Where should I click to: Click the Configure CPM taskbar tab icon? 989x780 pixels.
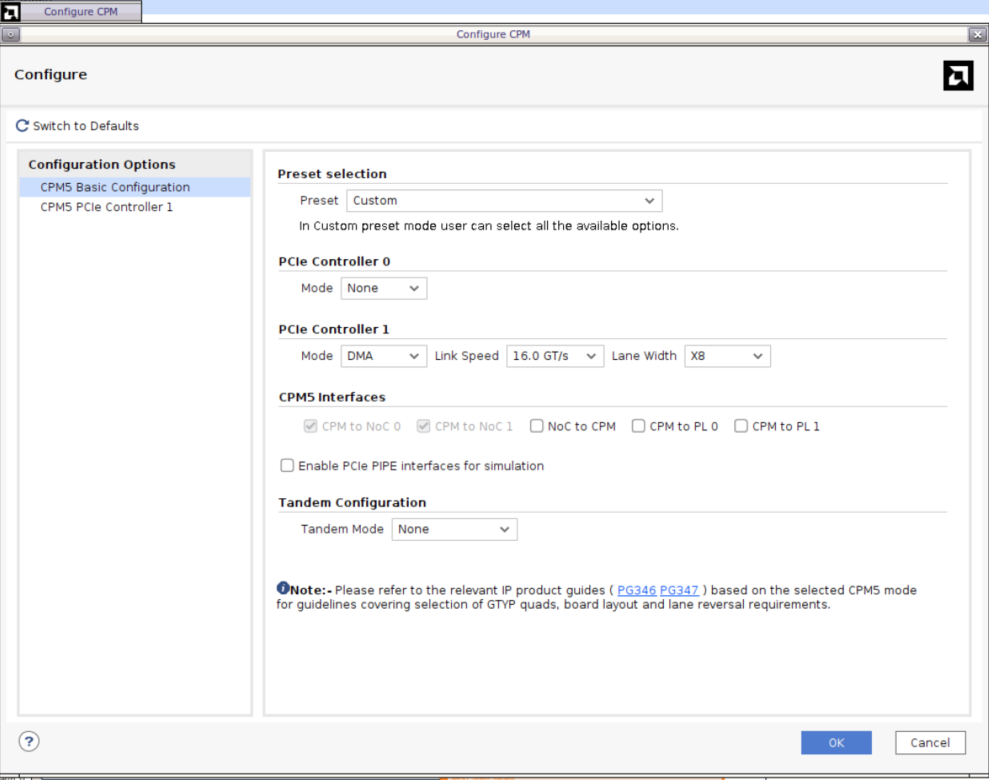click(x=13, y=11)
